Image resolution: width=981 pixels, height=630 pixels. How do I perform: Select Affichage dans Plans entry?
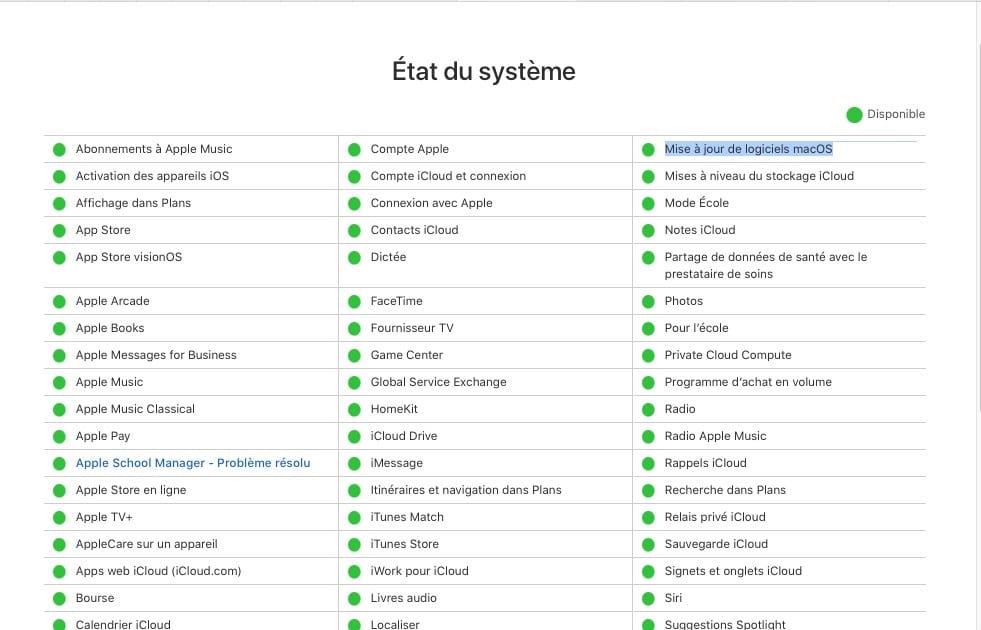(x=133, y=203)
